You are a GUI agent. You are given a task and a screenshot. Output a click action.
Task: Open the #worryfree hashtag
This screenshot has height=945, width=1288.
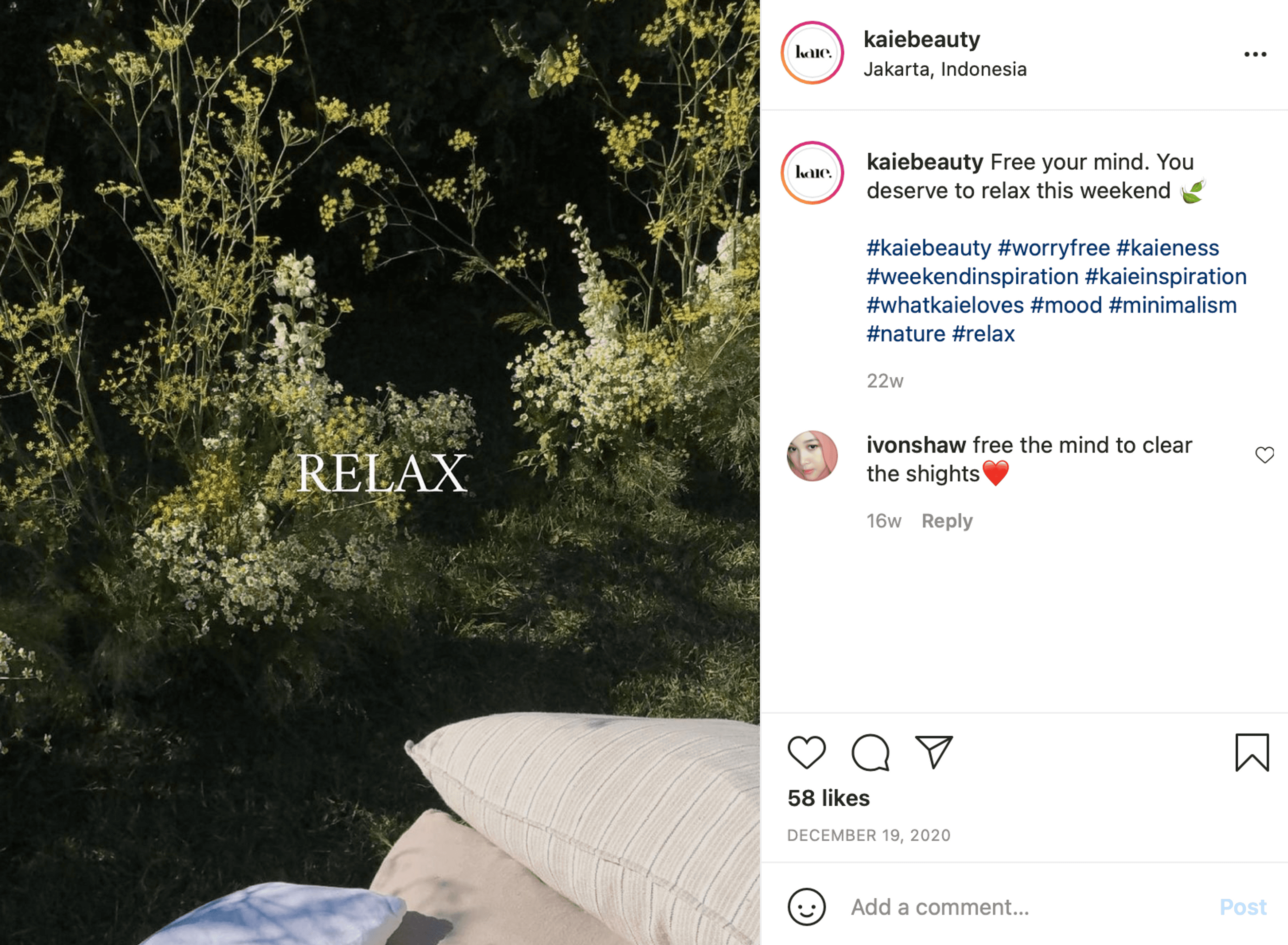click(x=1054, y=248)
